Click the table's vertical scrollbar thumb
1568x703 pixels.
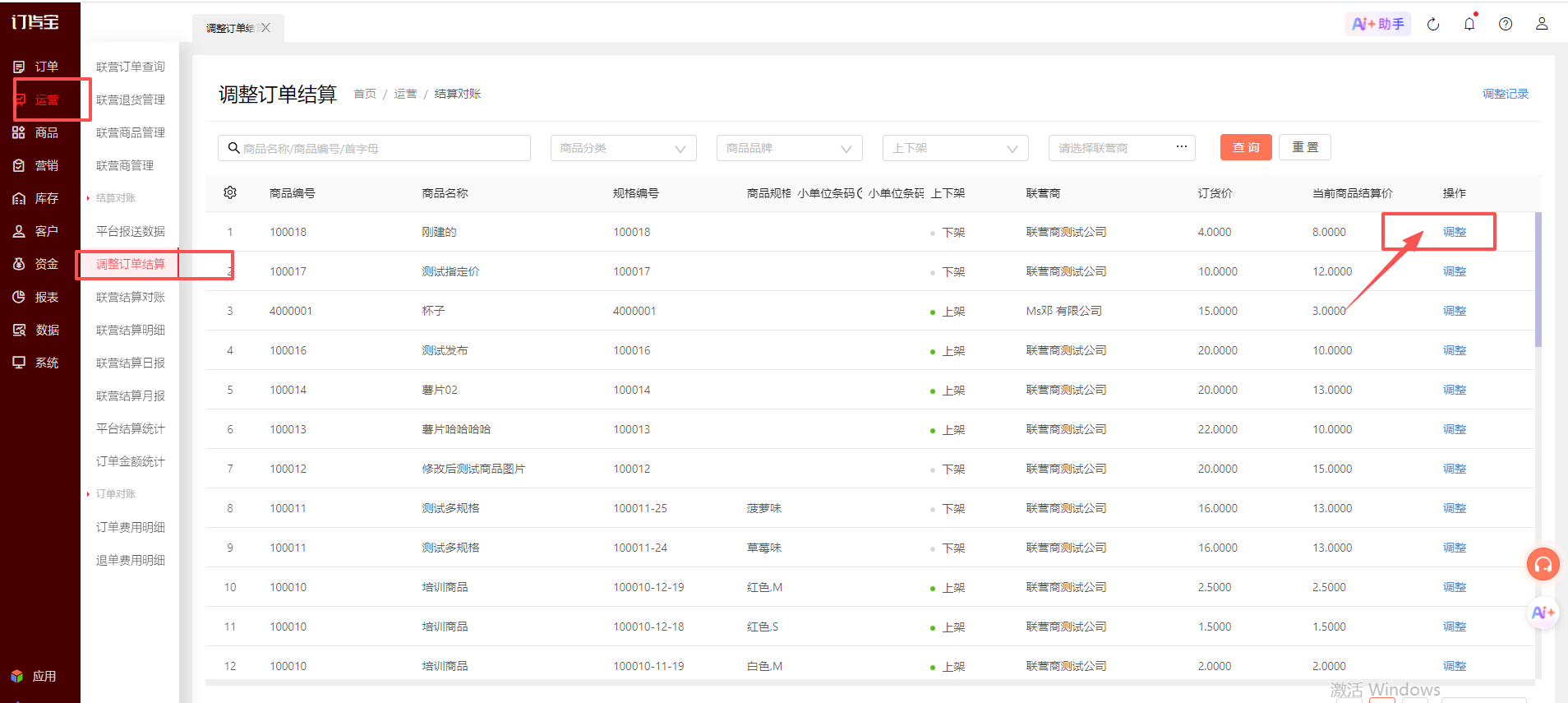1538,280
